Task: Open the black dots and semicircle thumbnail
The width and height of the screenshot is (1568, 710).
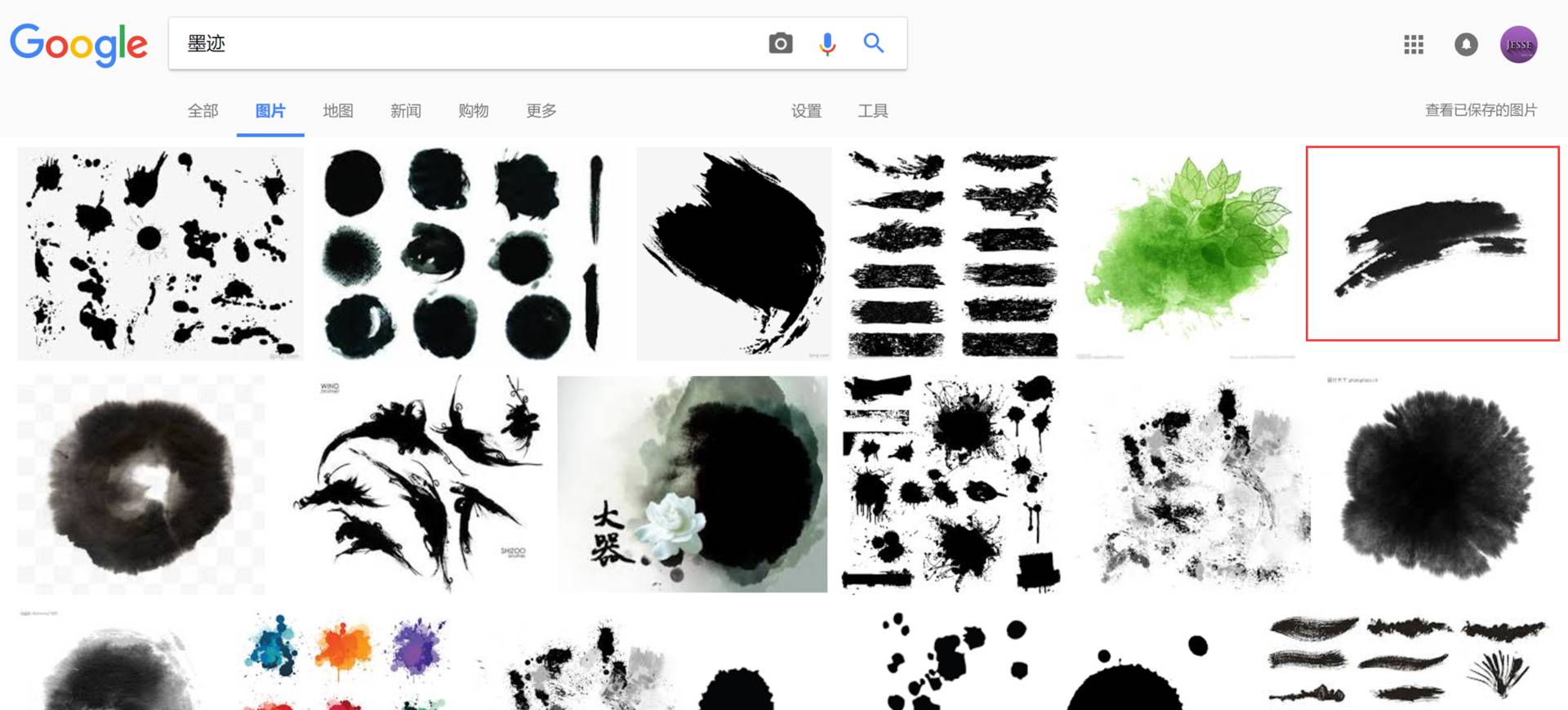Action: pos(1045,660)
